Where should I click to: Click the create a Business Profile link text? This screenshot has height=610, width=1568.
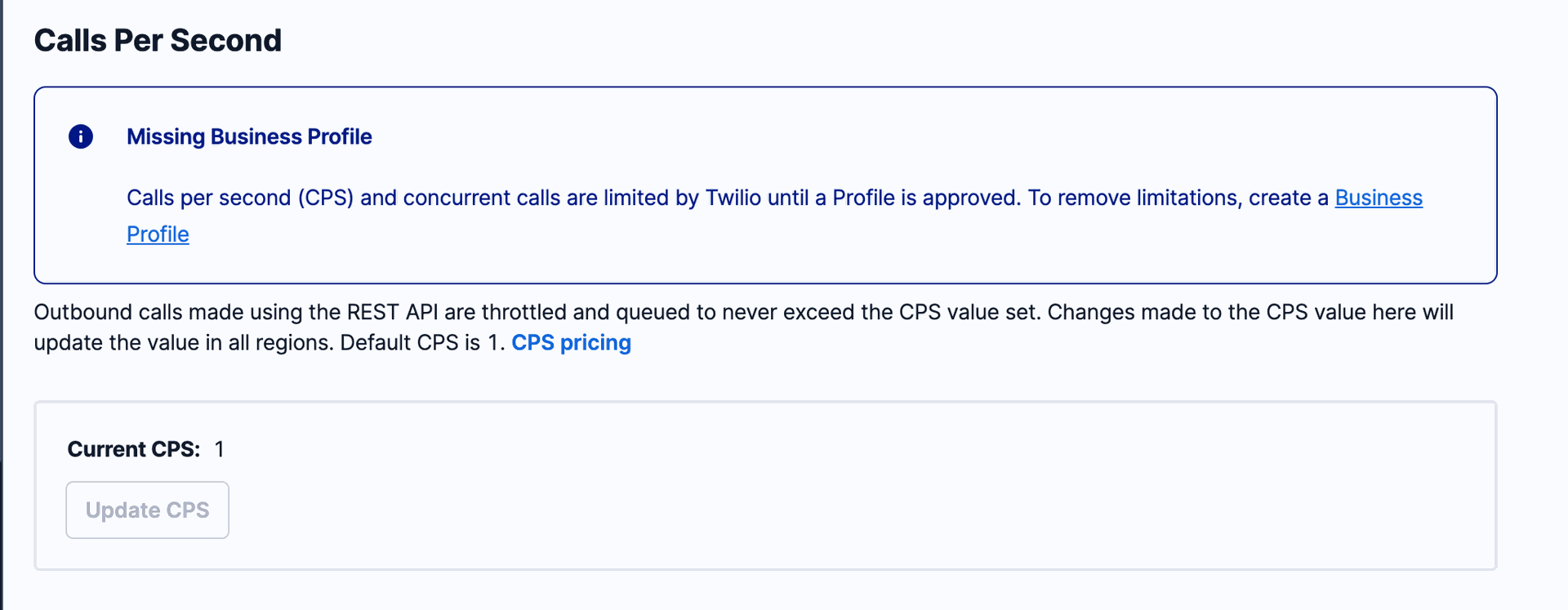(x=1379, y=198)
